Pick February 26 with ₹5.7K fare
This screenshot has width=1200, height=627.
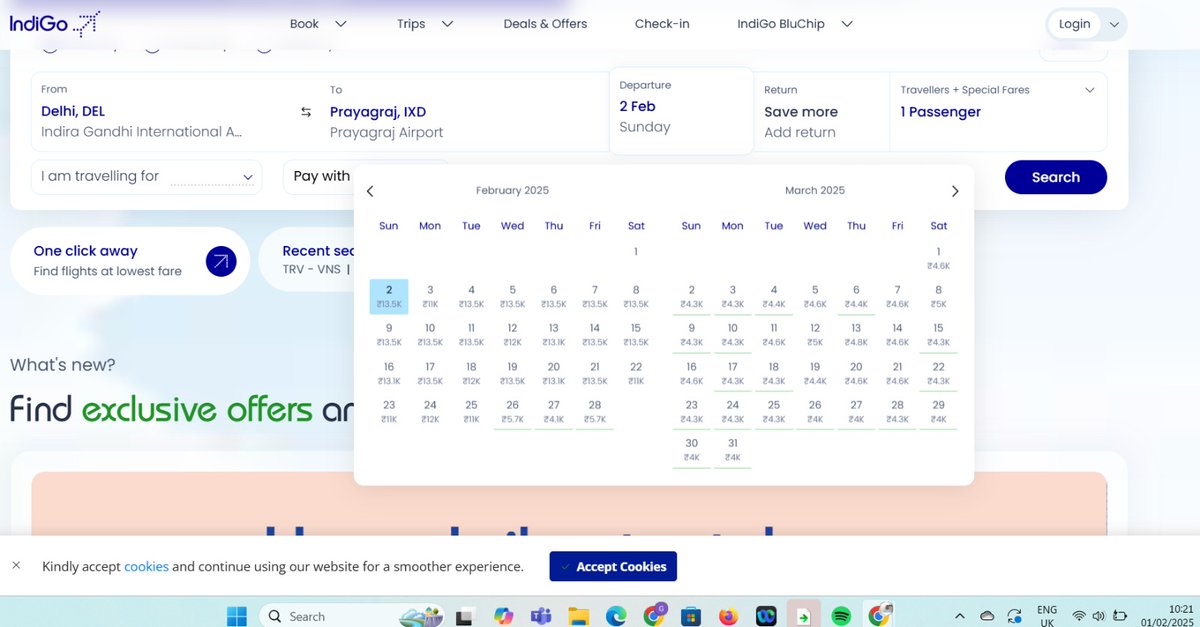click(512, 411)
